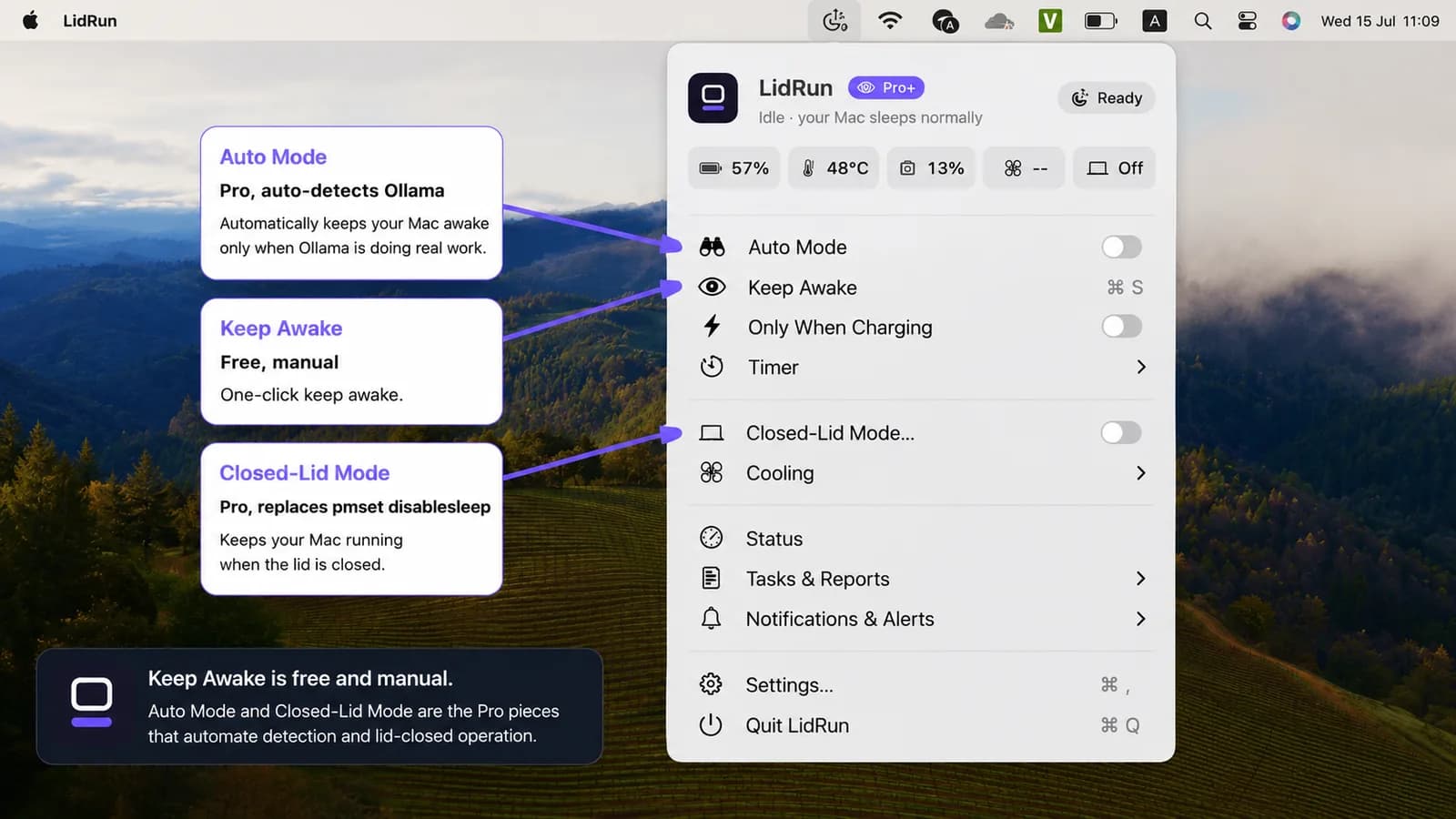Open battery status in the menu bar

pos(1100,20)
